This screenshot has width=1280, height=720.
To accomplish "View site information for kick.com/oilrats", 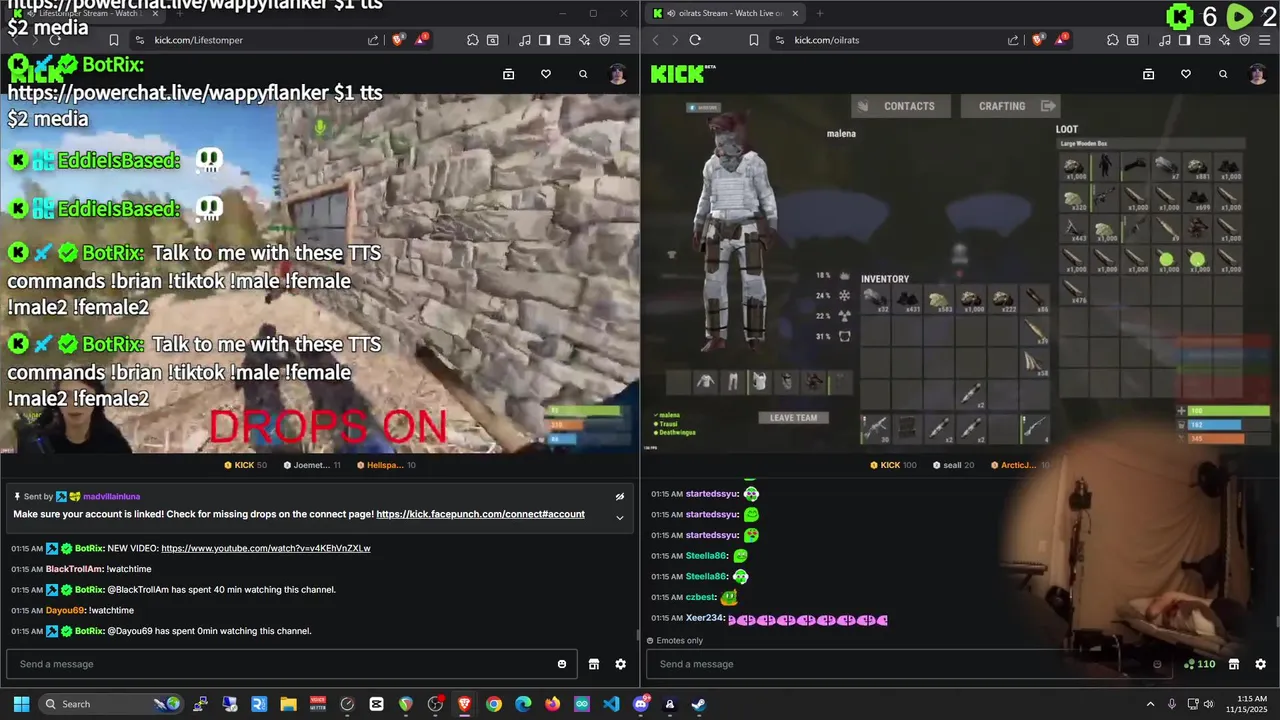I will [779, 40].
